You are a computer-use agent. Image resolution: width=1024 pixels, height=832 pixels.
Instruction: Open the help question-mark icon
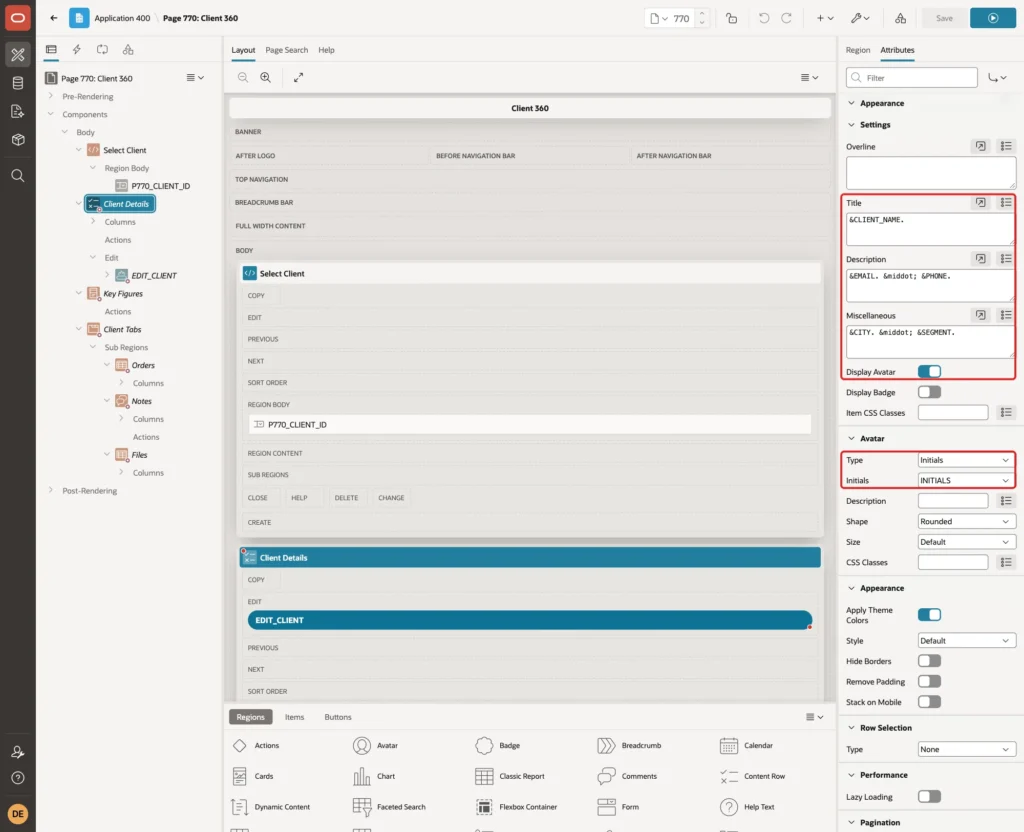[18, 778]
